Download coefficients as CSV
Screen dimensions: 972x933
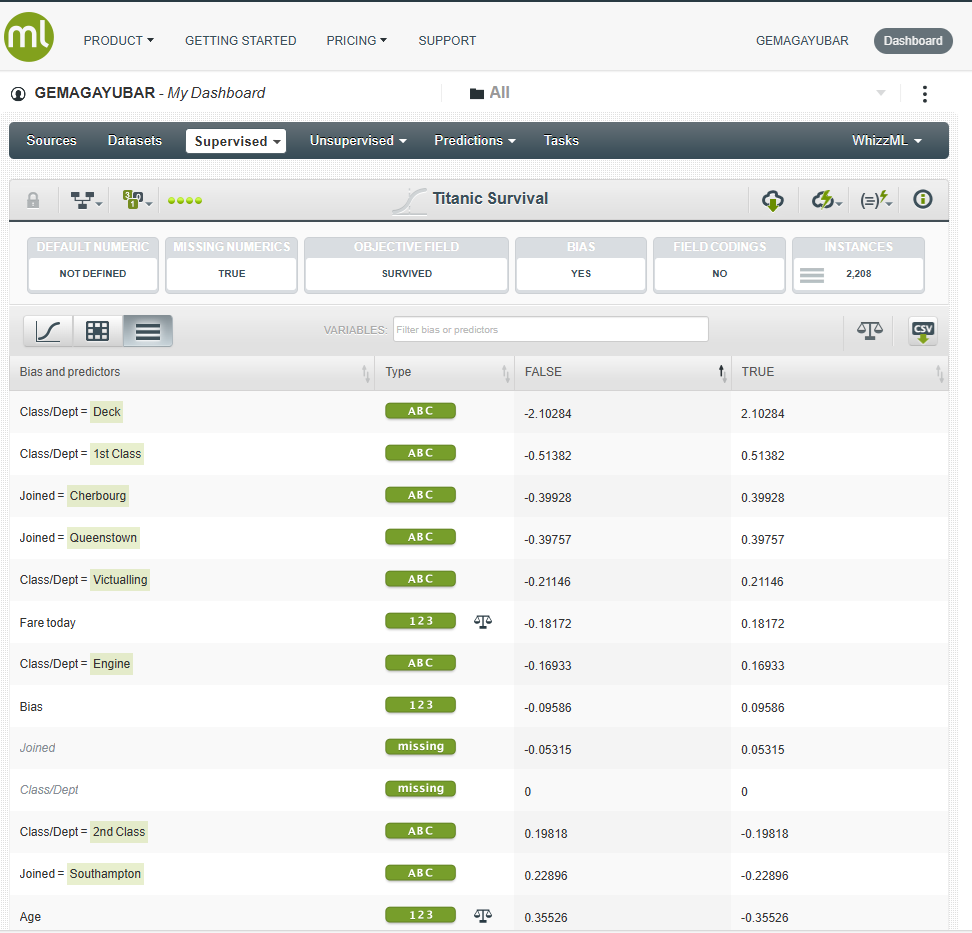(922, 331)
